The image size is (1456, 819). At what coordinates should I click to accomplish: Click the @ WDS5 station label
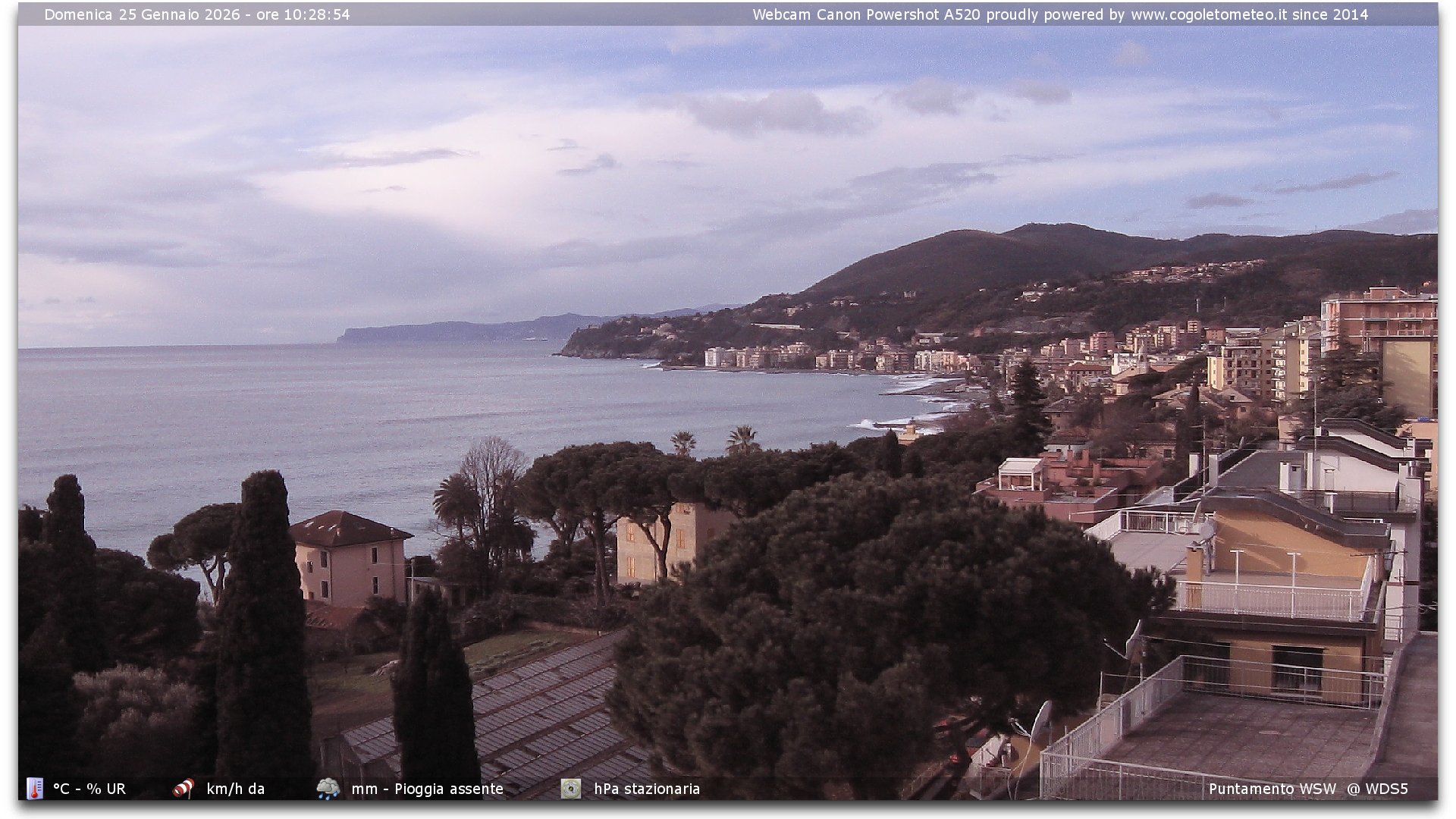pos(1377,789)
